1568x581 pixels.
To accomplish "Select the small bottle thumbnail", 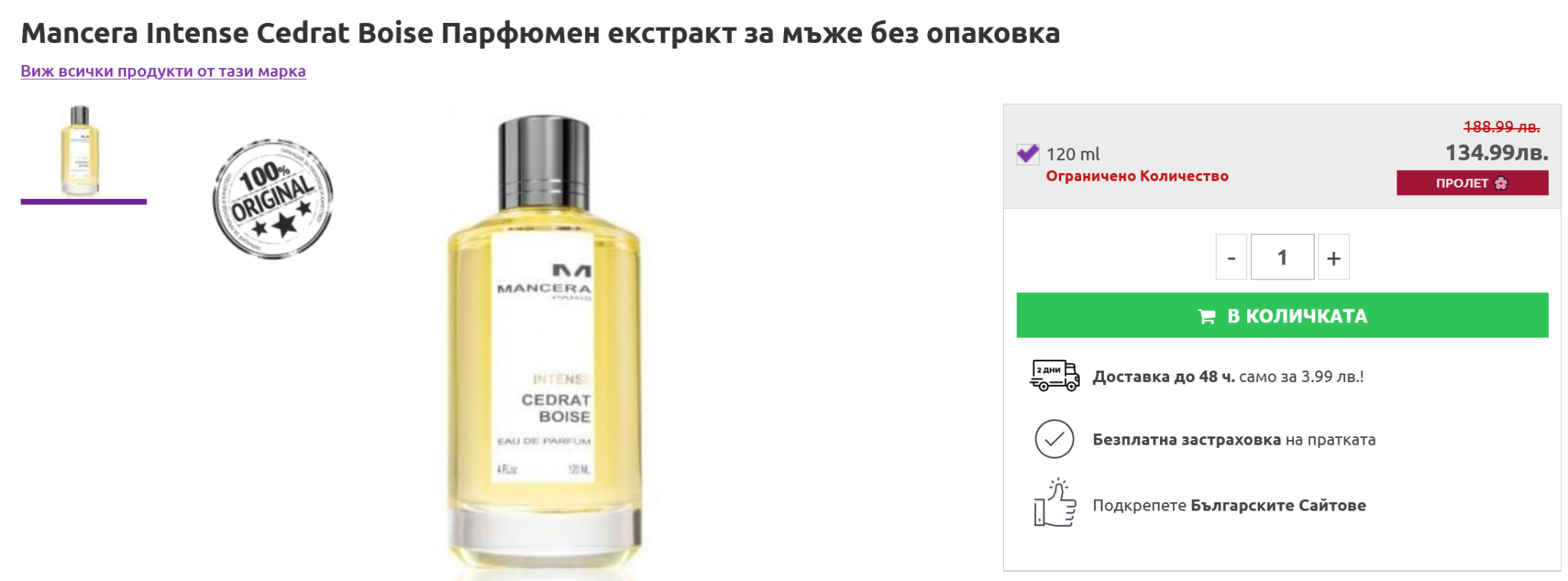I will click(x=80, y=150).
